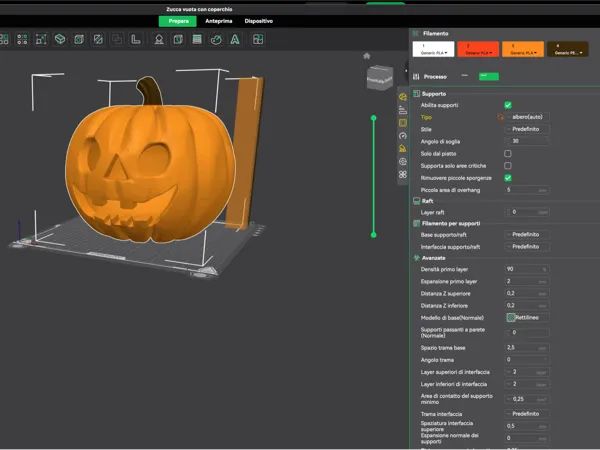Click the Angolo di soglia value field

coord(527,141)
